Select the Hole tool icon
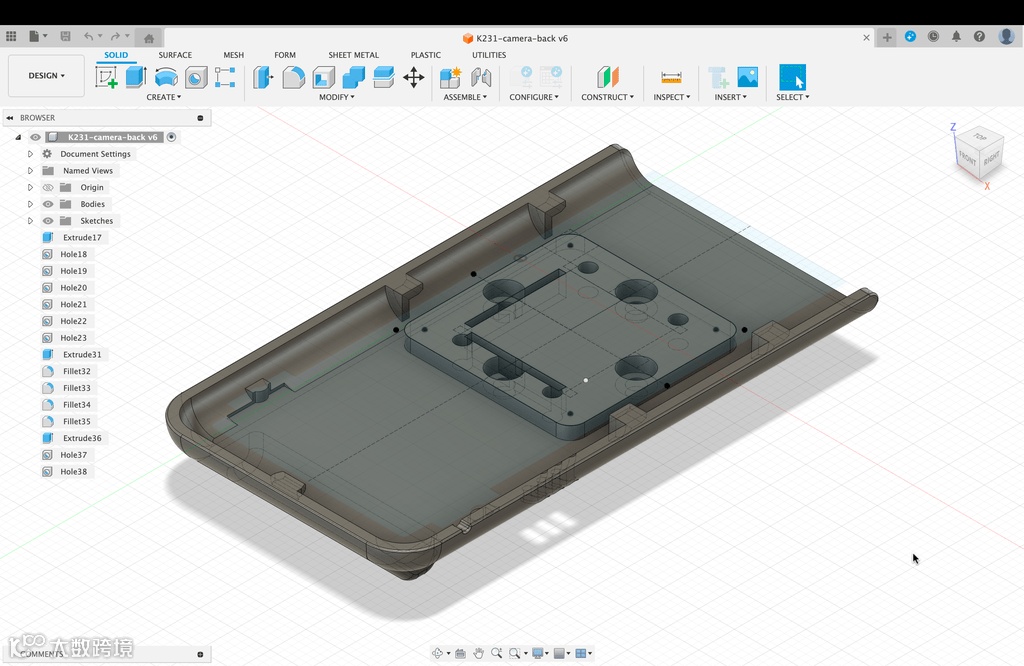1024x666 pixels. coord(196,77)
